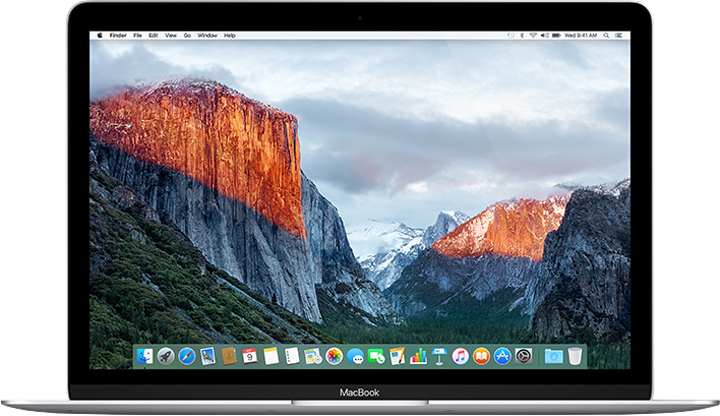This screenshot has width=720, height=416.
Task: Open Launchpad rocket icon in Dock
Action: (x=166, y=356)
